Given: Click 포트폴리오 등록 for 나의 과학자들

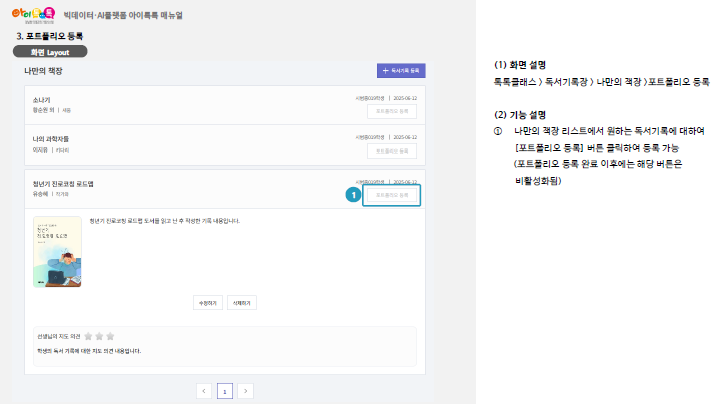Looking at the screenshot, I should [391, 151].
